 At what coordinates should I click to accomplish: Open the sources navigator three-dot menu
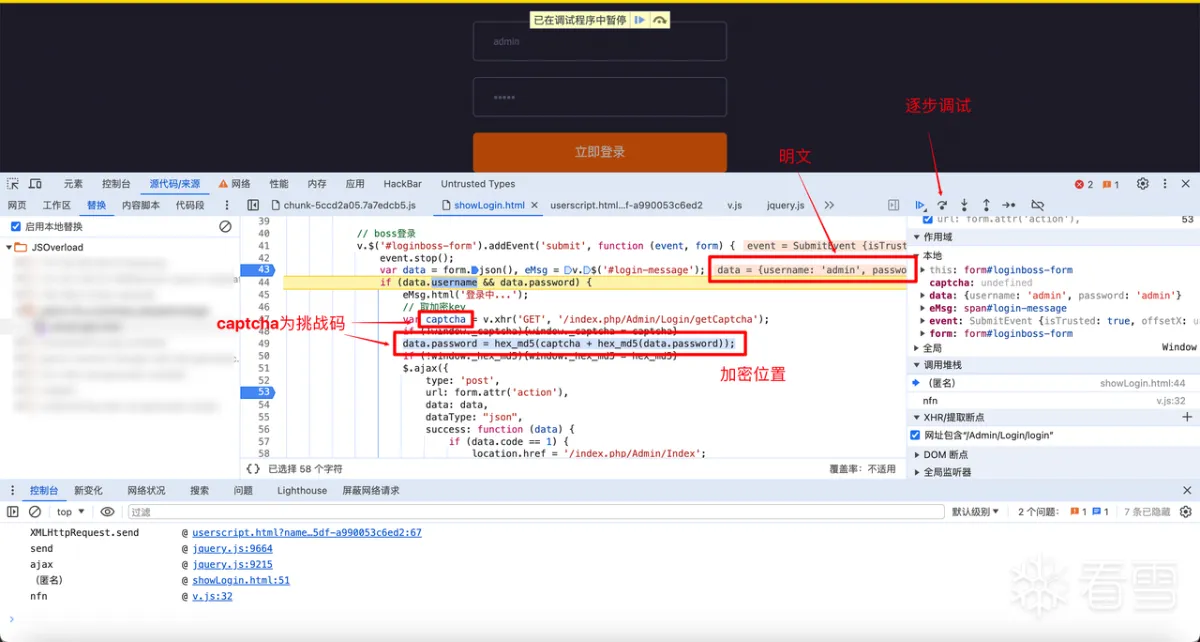click(226, 205)
